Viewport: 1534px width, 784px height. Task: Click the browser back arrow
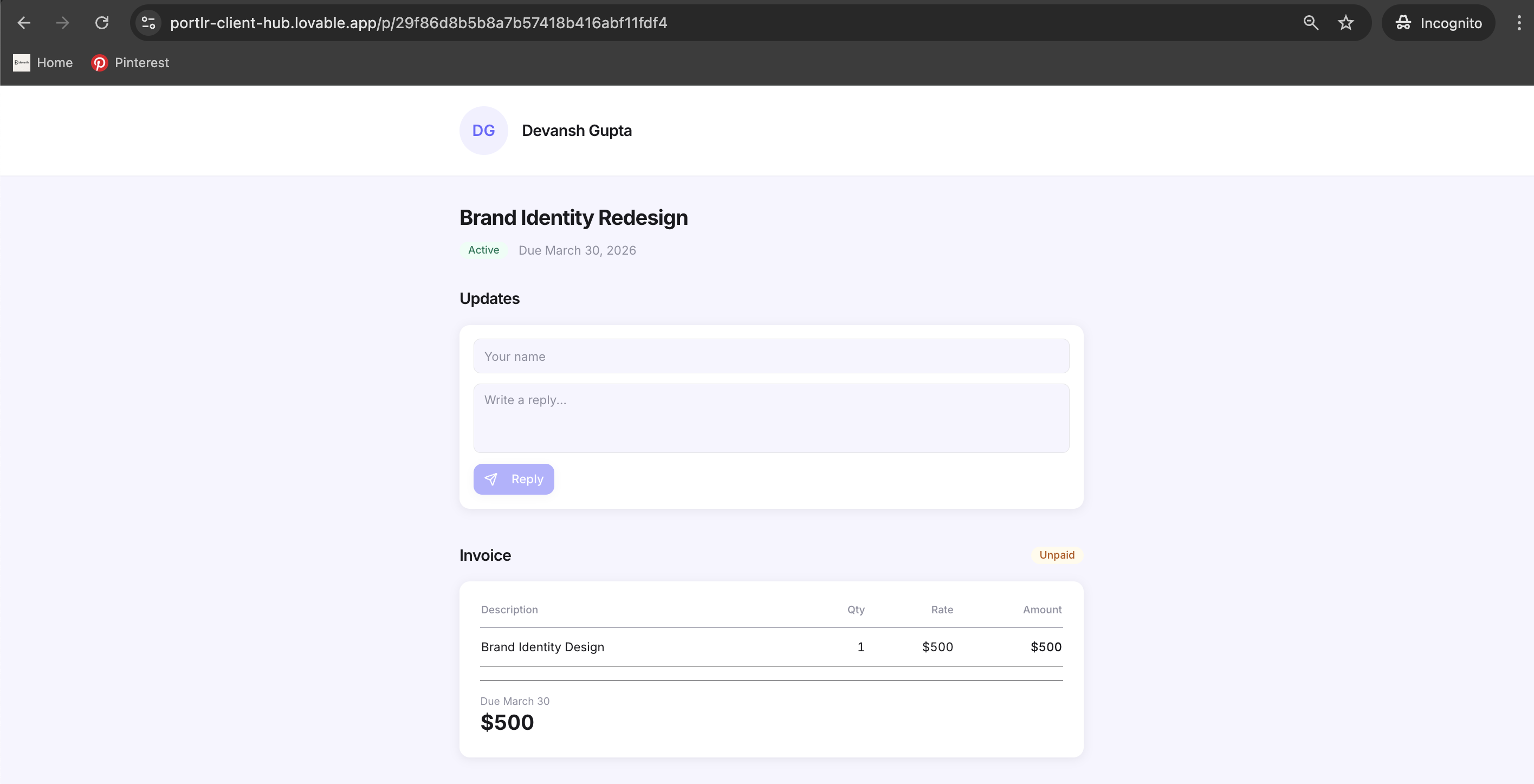click(24, 23)
